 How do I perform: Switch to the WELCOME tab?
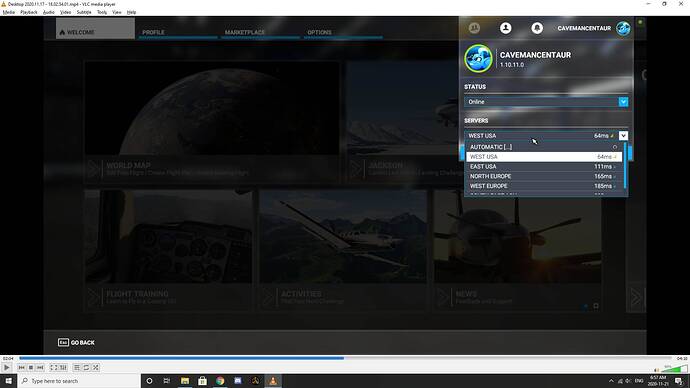point(95,29)
